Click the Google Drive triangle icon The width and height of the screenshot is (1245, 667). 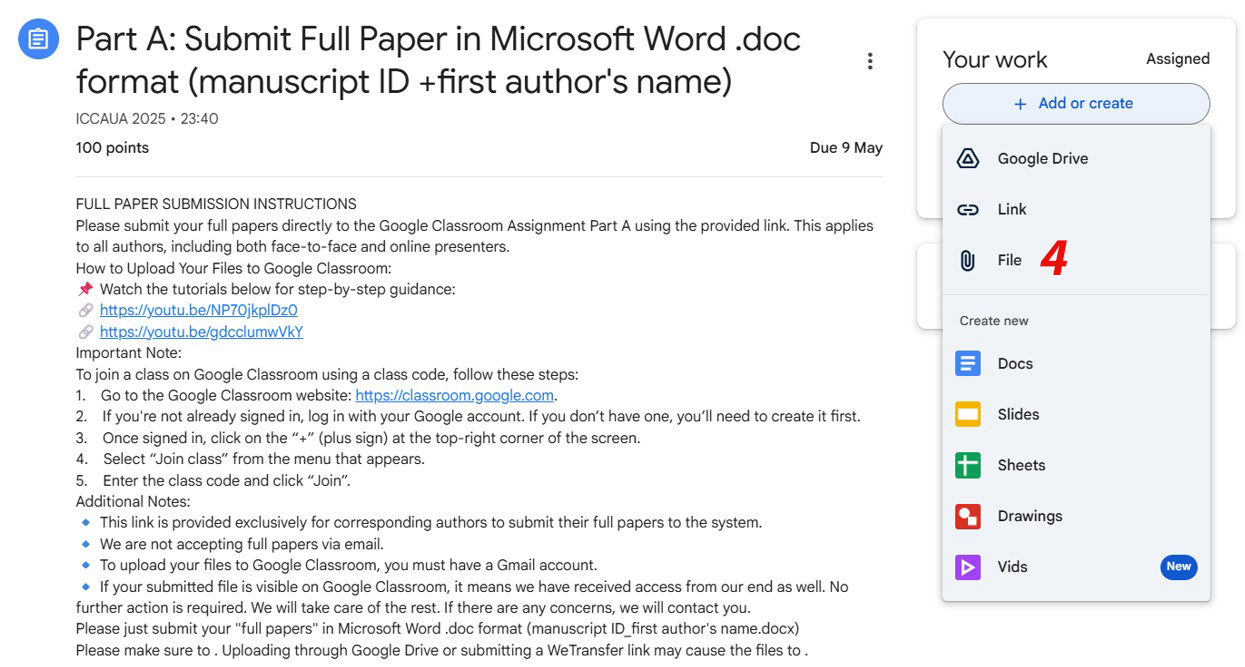point(967,158)
